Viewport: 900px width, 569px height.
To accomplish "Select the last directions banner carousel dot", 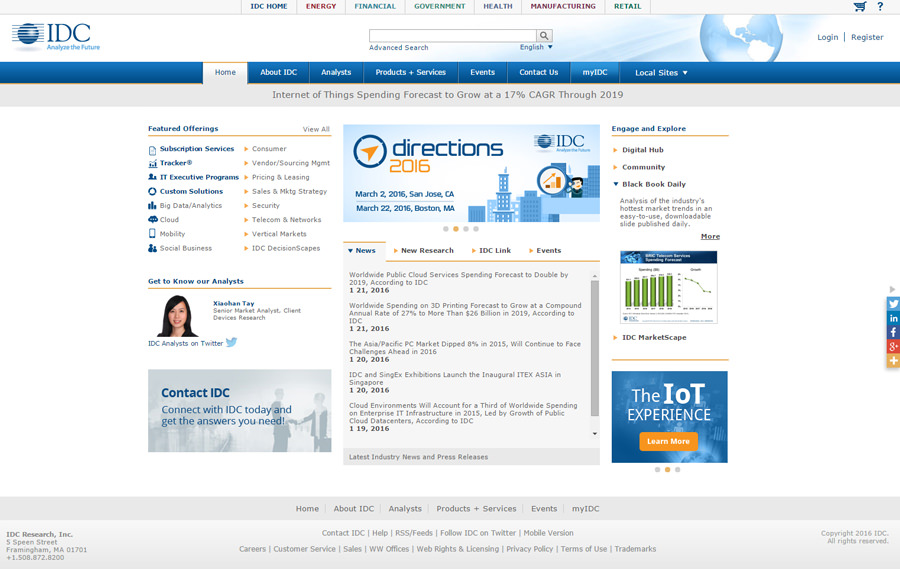I will (476, 229).
